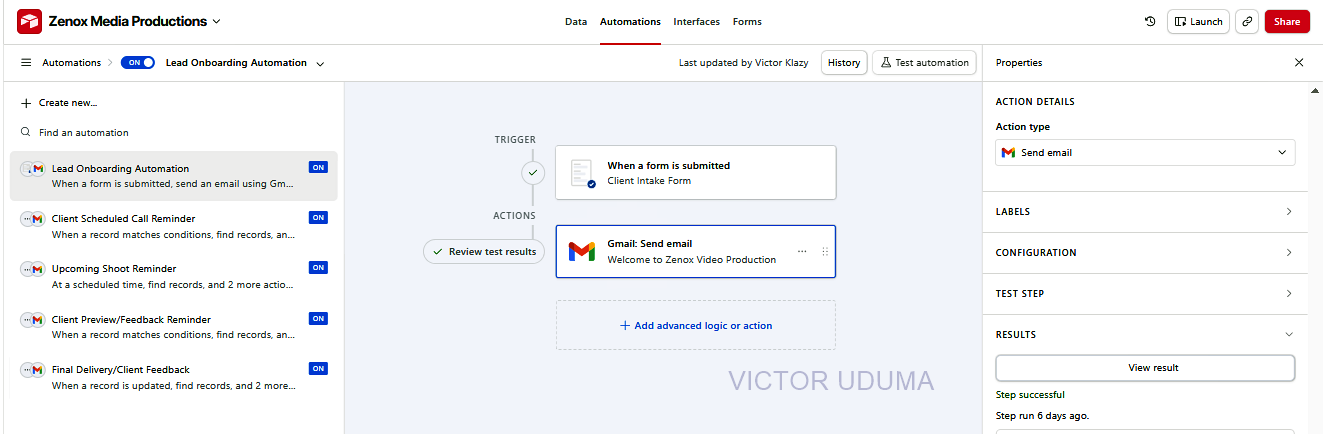
Task: Click the View result button
Action: [x=1145, y=368]
